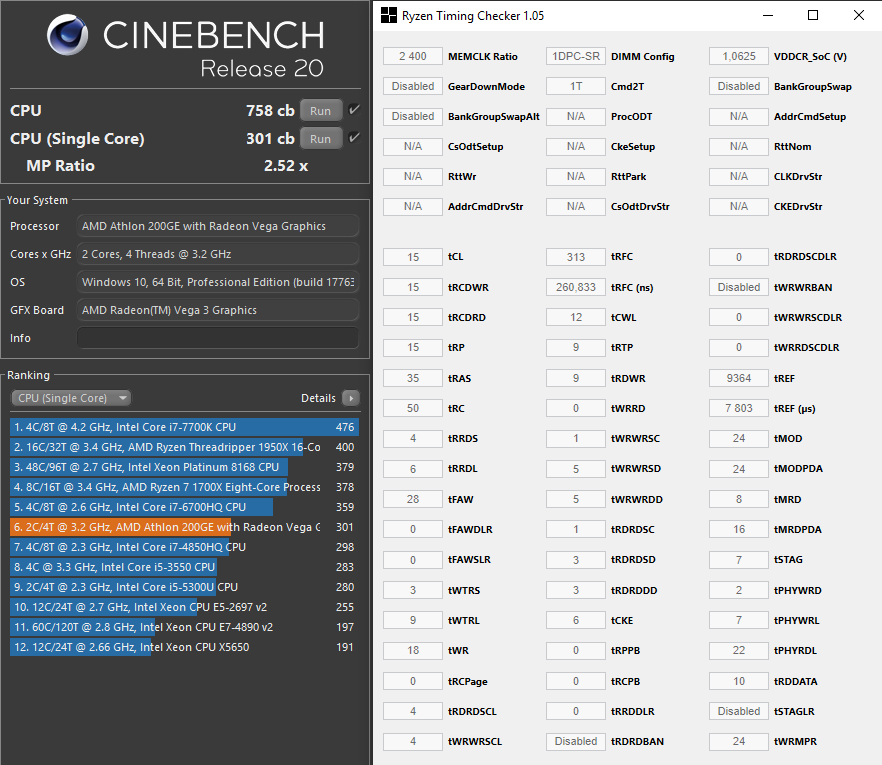Click the tRAS value 35

[413, 378]
